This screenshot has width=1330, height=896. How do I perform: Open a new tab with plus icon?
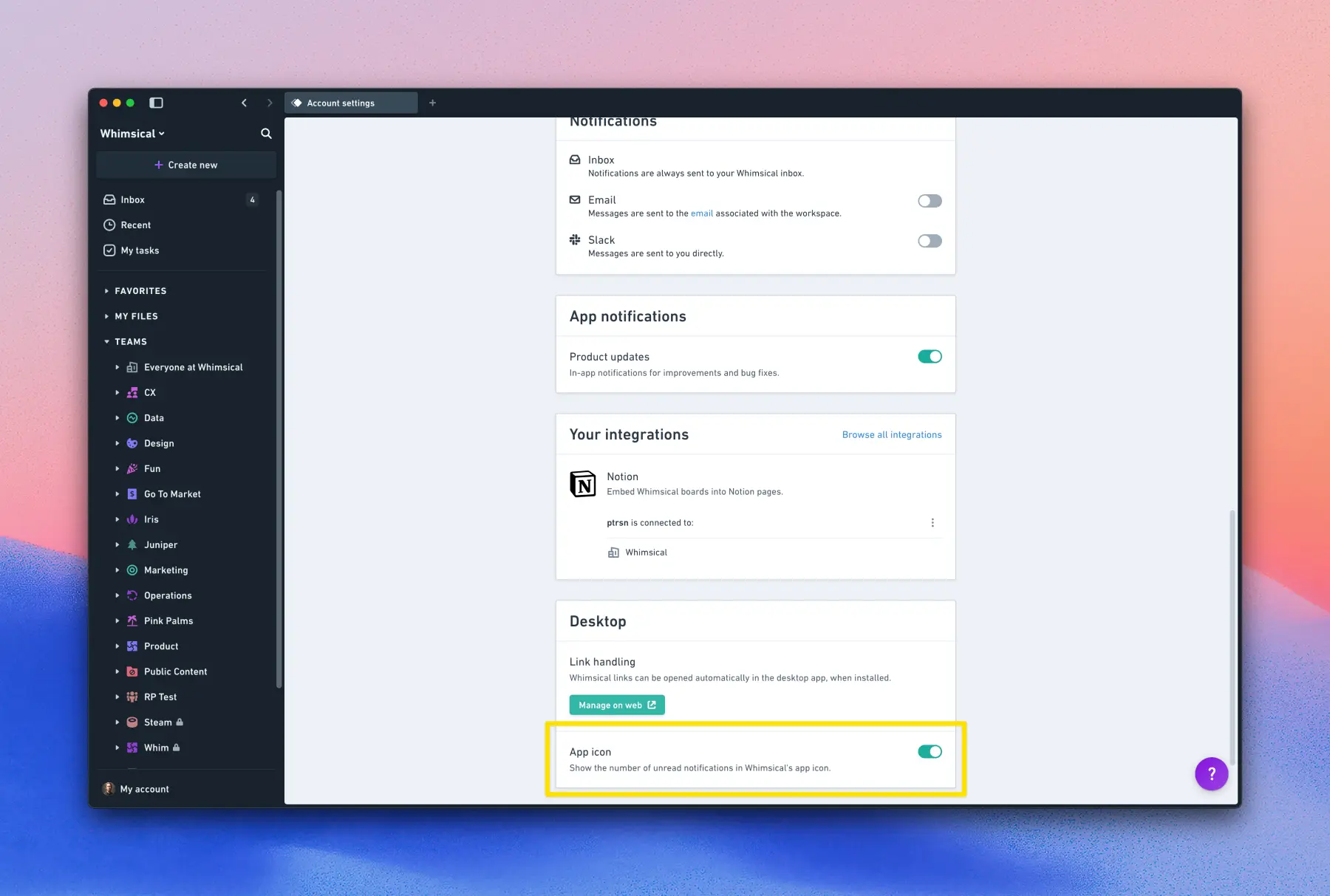click(x=432, y=103)
